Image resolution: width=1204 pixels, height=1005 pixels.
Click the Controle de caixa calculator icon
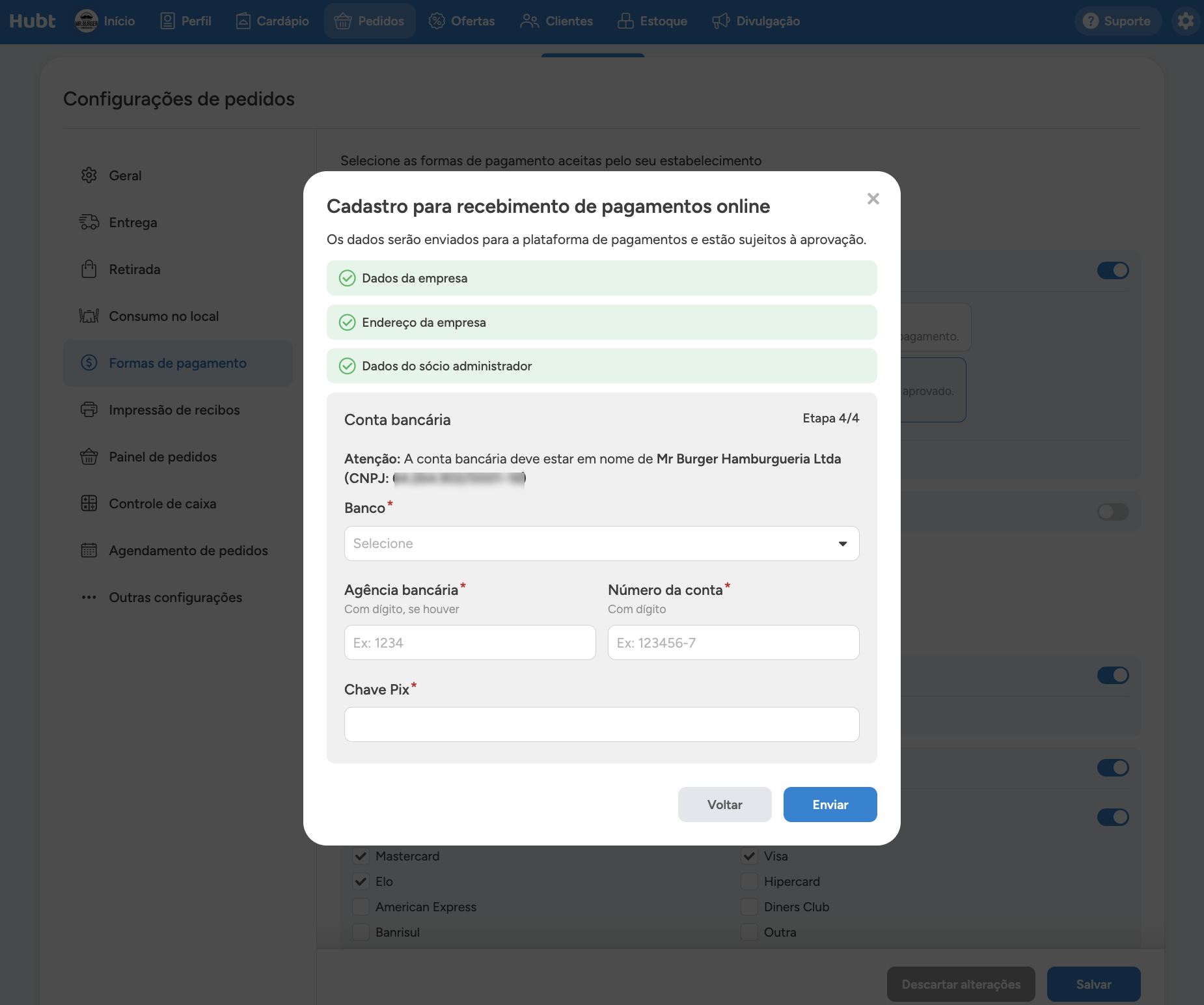[x=89, y=503]
